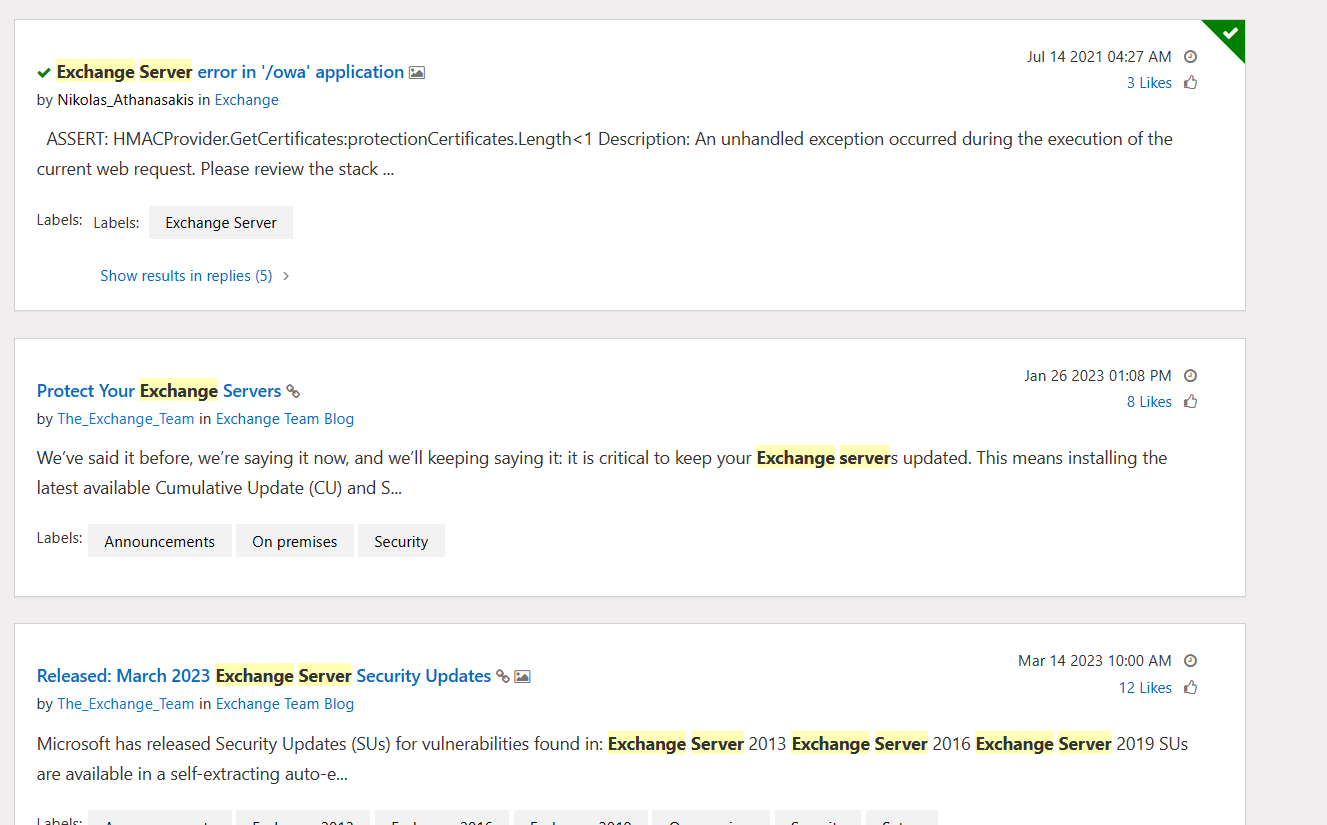Click the Jul 14 2021 04:27 AM timestamp
This screenshot has width=1327, height=825.
1099,57
